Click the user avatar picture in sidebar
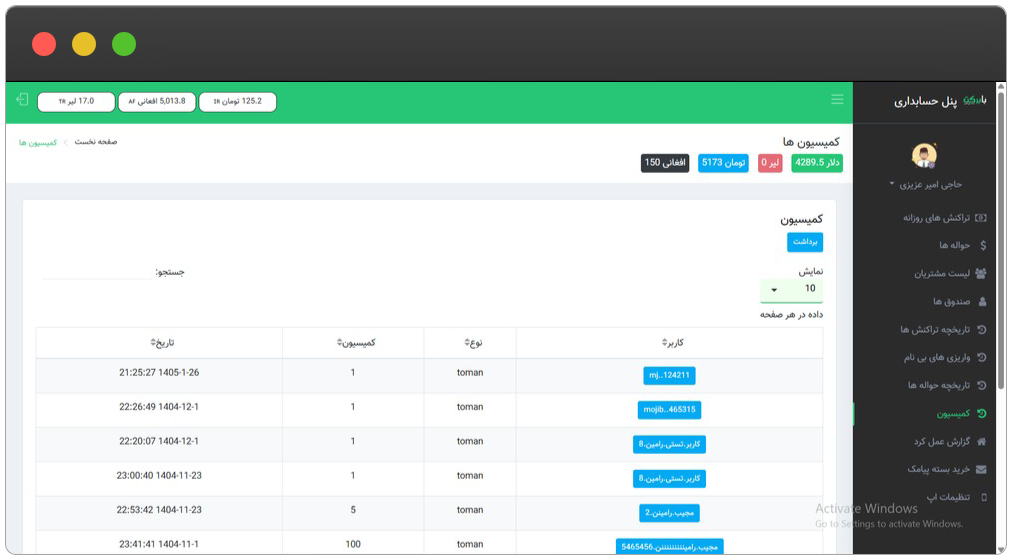 [924, 155]
